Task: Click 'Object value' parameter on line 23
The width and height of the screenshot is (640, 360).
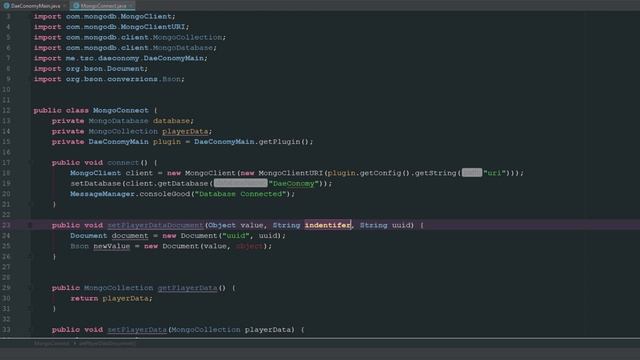Action: point(236,225)
